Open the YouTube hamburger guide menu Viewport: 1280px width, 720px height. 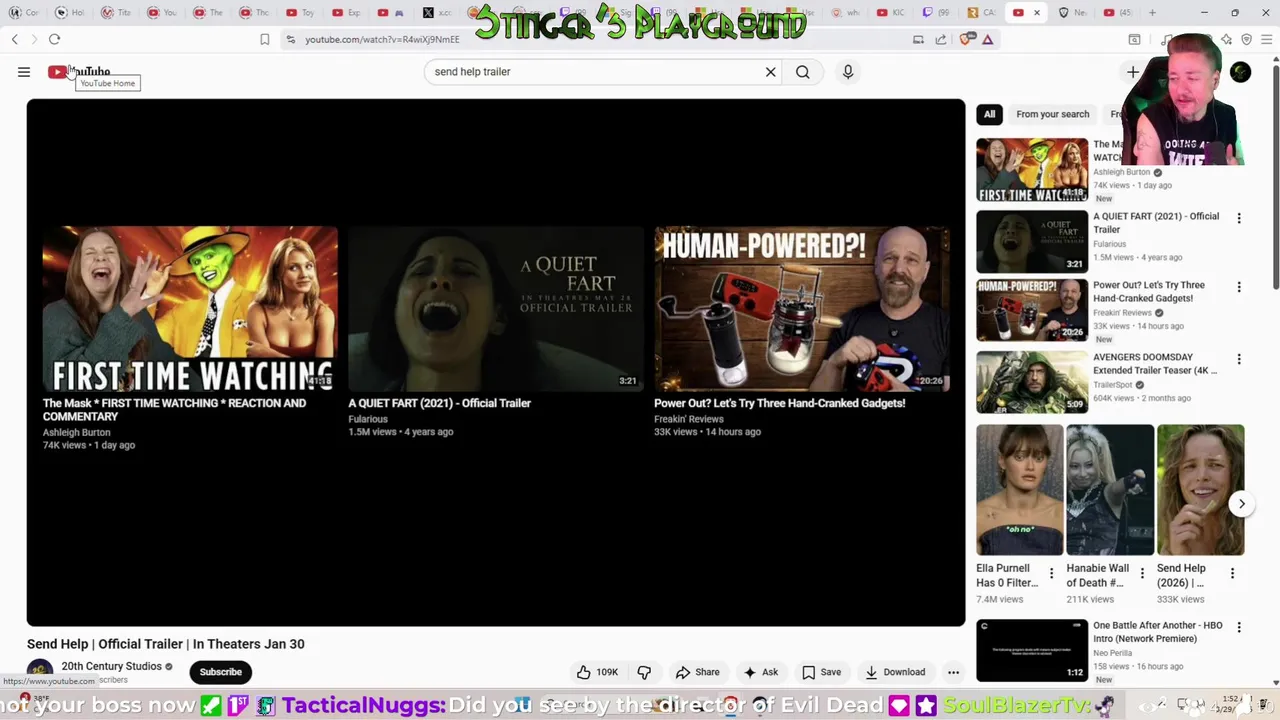tap(24, 72)
